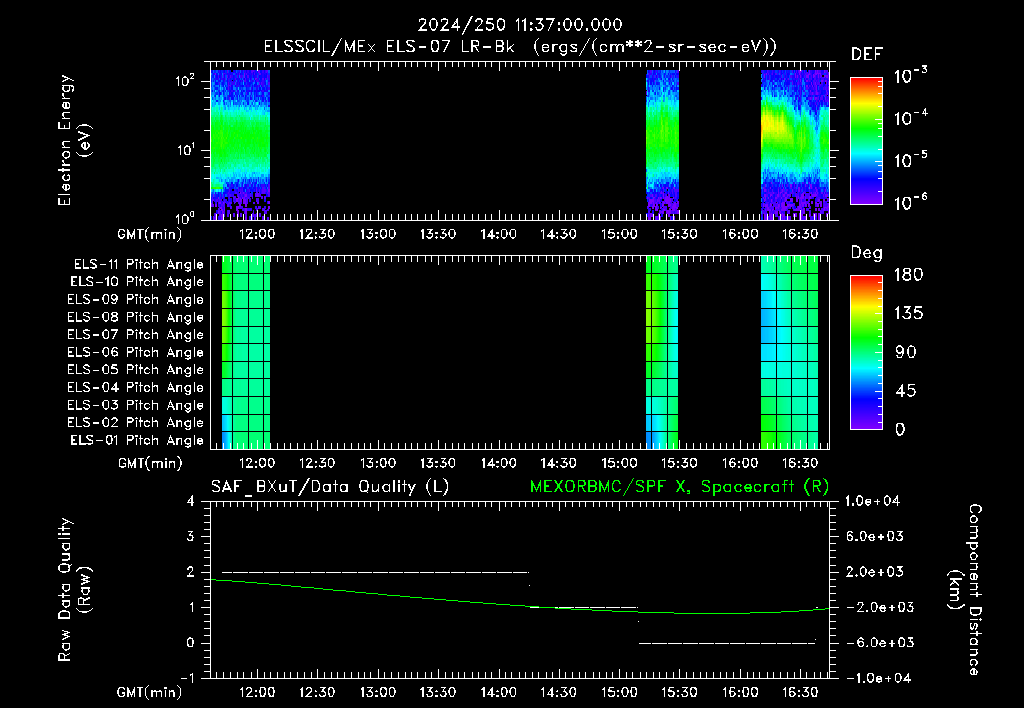Image resolution: width=1024 pixels, height=708 pixels.
Task: Click the 45 value on Deg scale
Action: [x=906, y=391]
